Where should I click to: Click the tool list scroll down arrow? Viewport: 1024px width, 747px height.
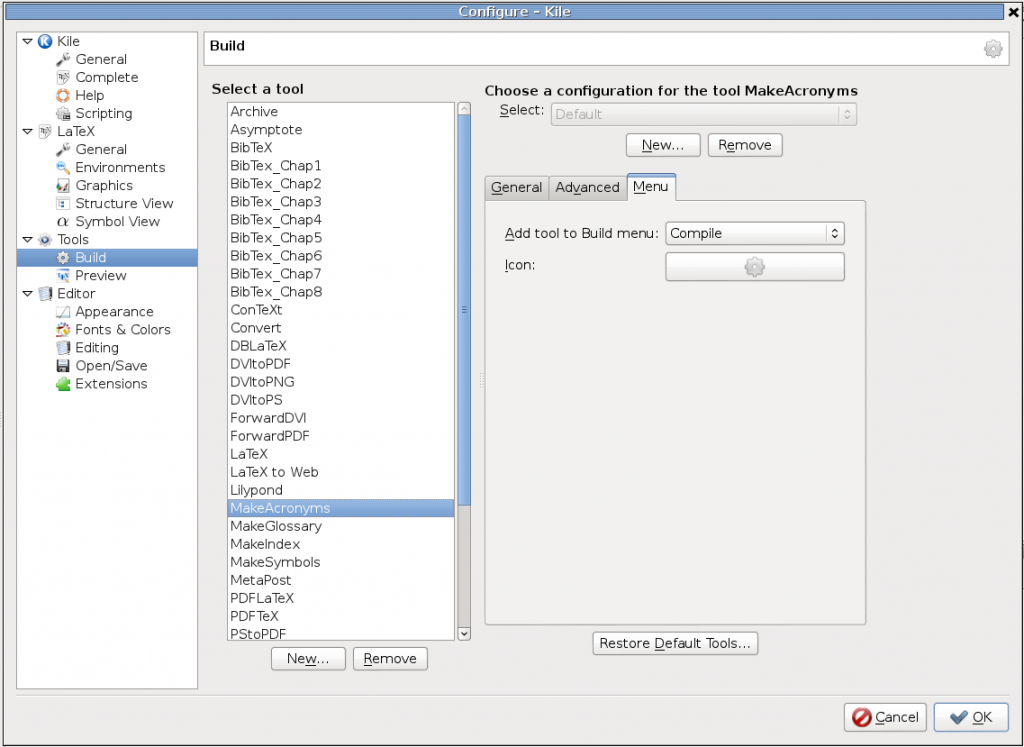[x=464, y=633]
